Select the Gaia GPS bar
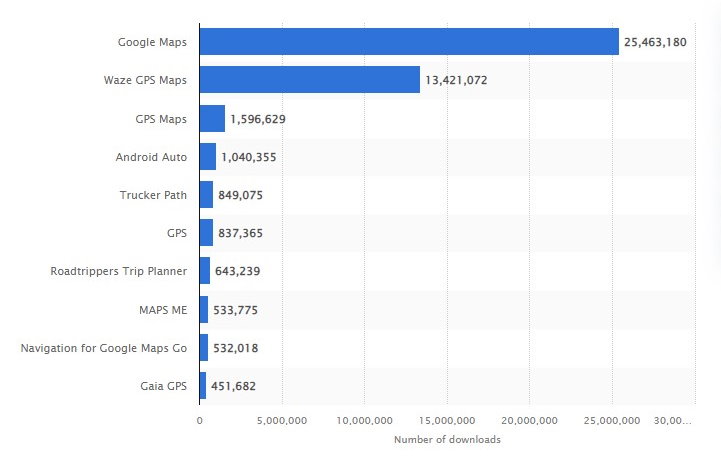 (203, 385)
